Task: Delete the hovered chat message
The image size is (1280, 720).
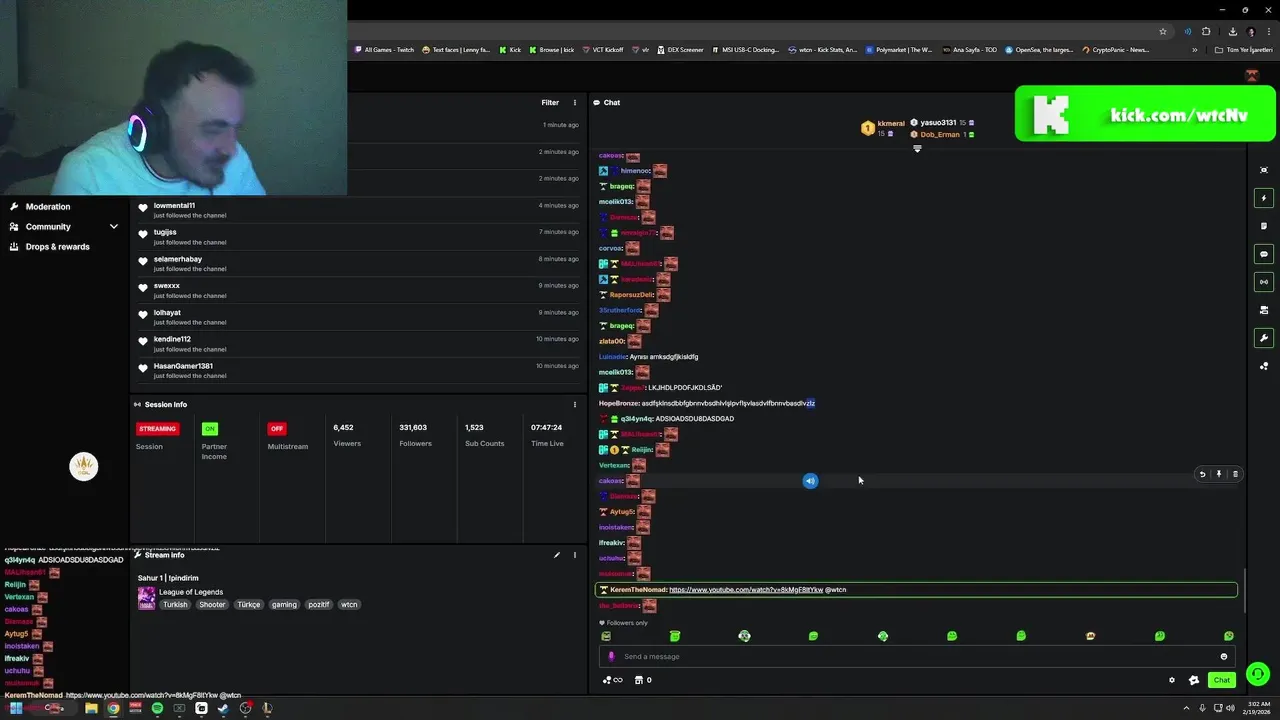Action: (1235, 474)
